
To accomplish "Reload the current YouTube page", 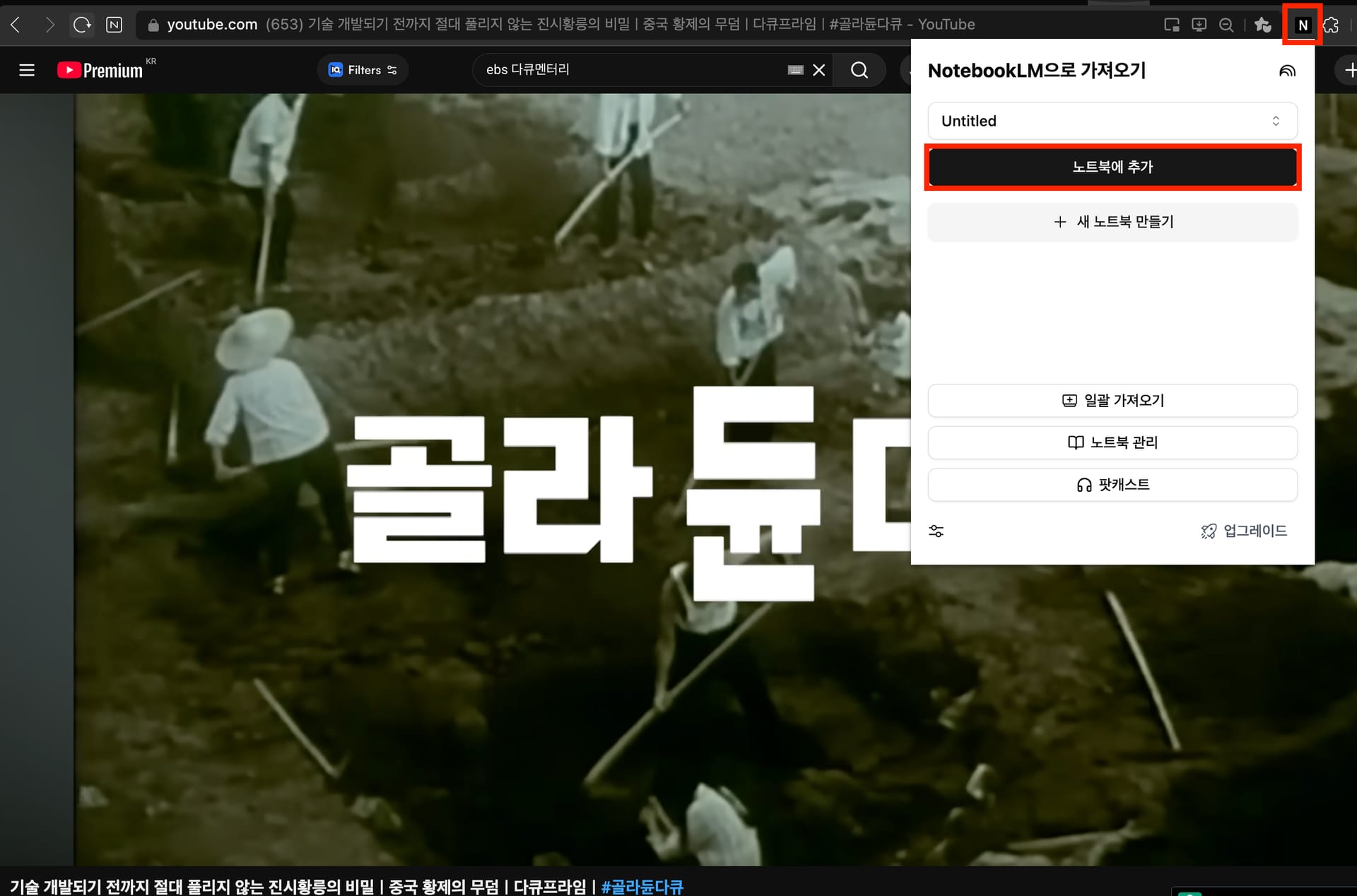I will (x=82, y=25).
